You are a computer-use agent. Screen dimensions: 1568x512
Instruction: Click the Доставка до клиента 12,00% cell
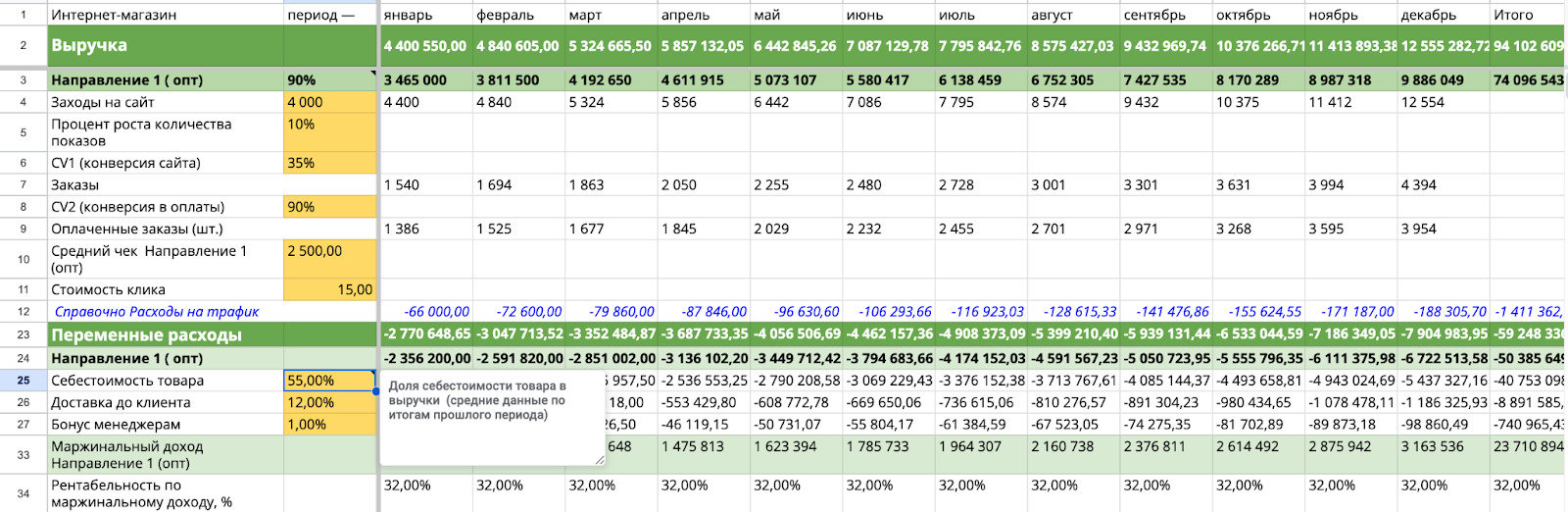[x=329, y=402]
